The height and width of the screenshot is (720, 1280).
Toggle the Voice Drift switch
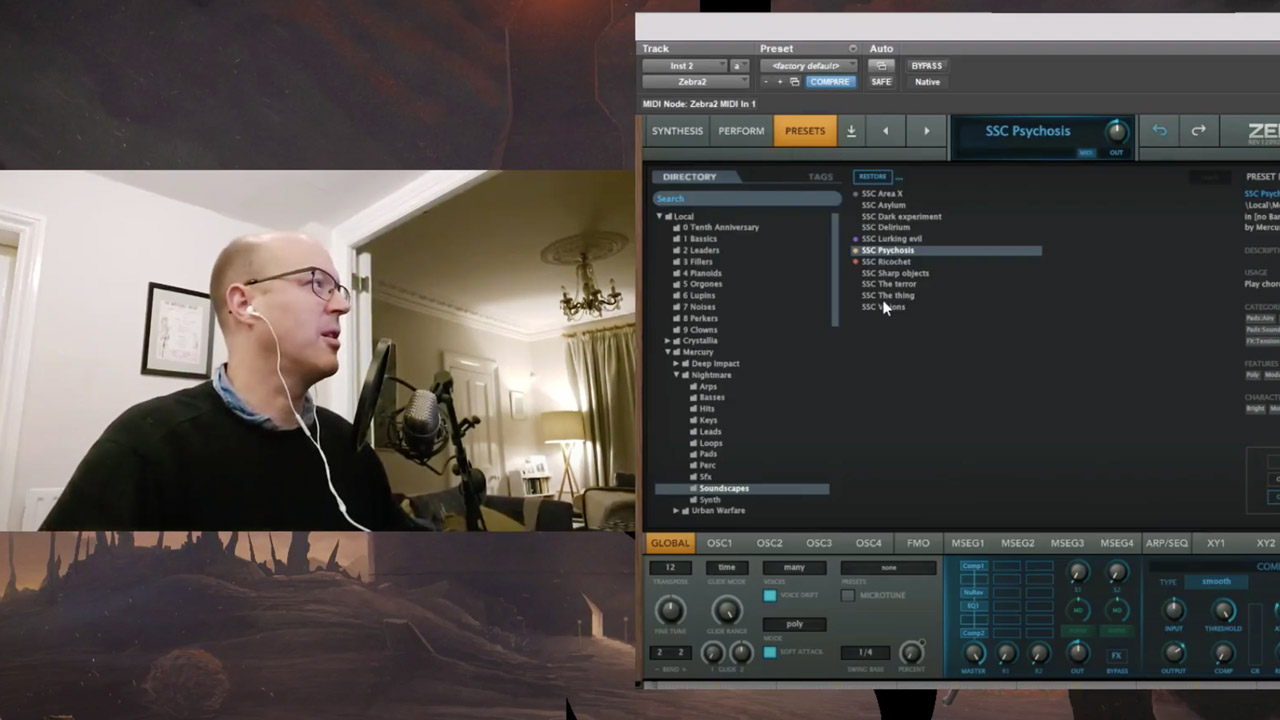pos(769,595)
